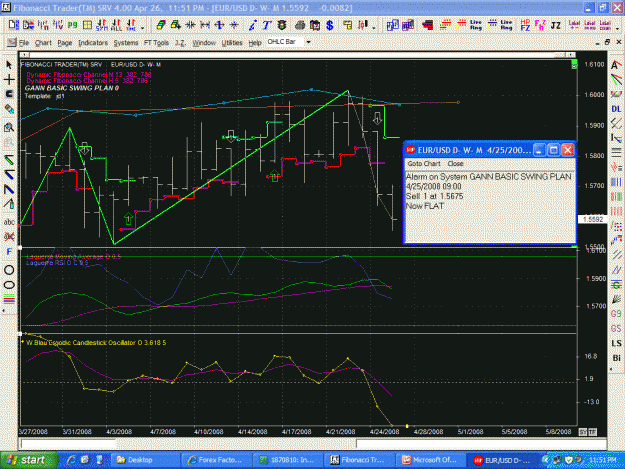Insert a text label with abc tool
Image resolution: width=625 pixels, height=469 pixels.
9,222
